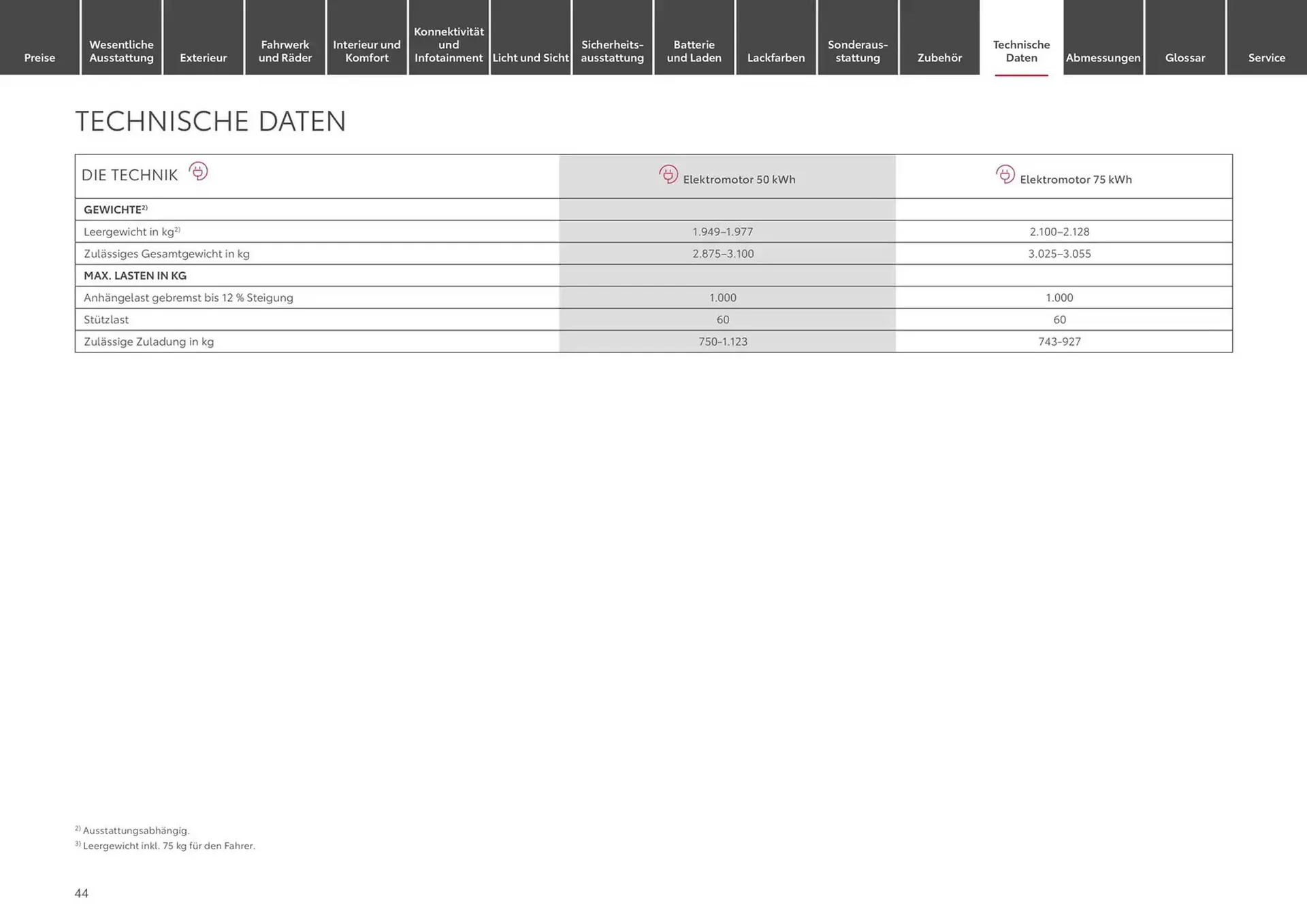
Task: Open the Zubehör section
Action: pyautogui.click(x=939, y=58)
